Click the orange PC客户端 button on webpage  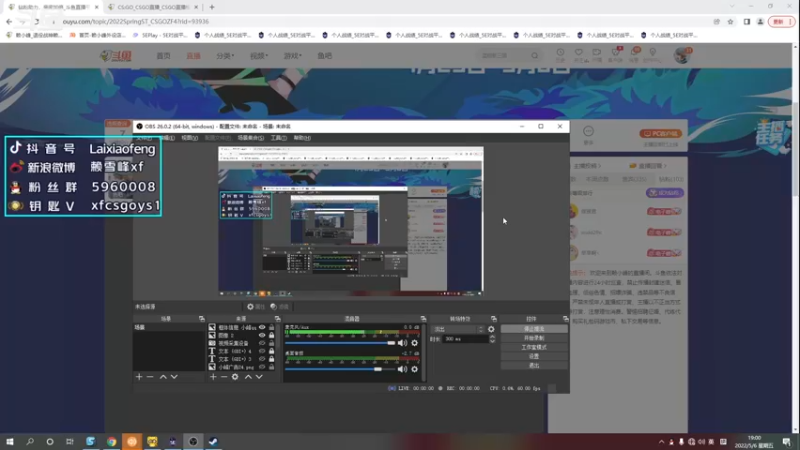coord(660,134)
